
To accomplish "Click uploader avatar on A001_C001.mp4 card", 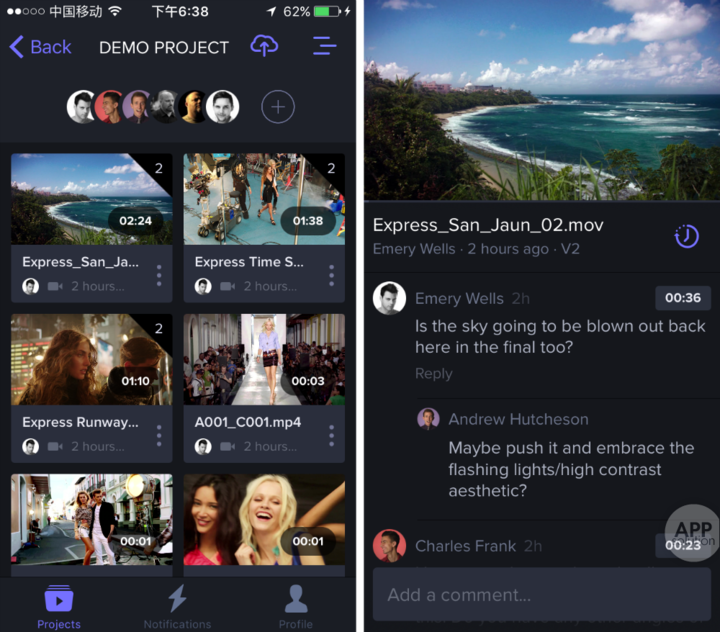I will pyautogui.click(x=203, y=446).
